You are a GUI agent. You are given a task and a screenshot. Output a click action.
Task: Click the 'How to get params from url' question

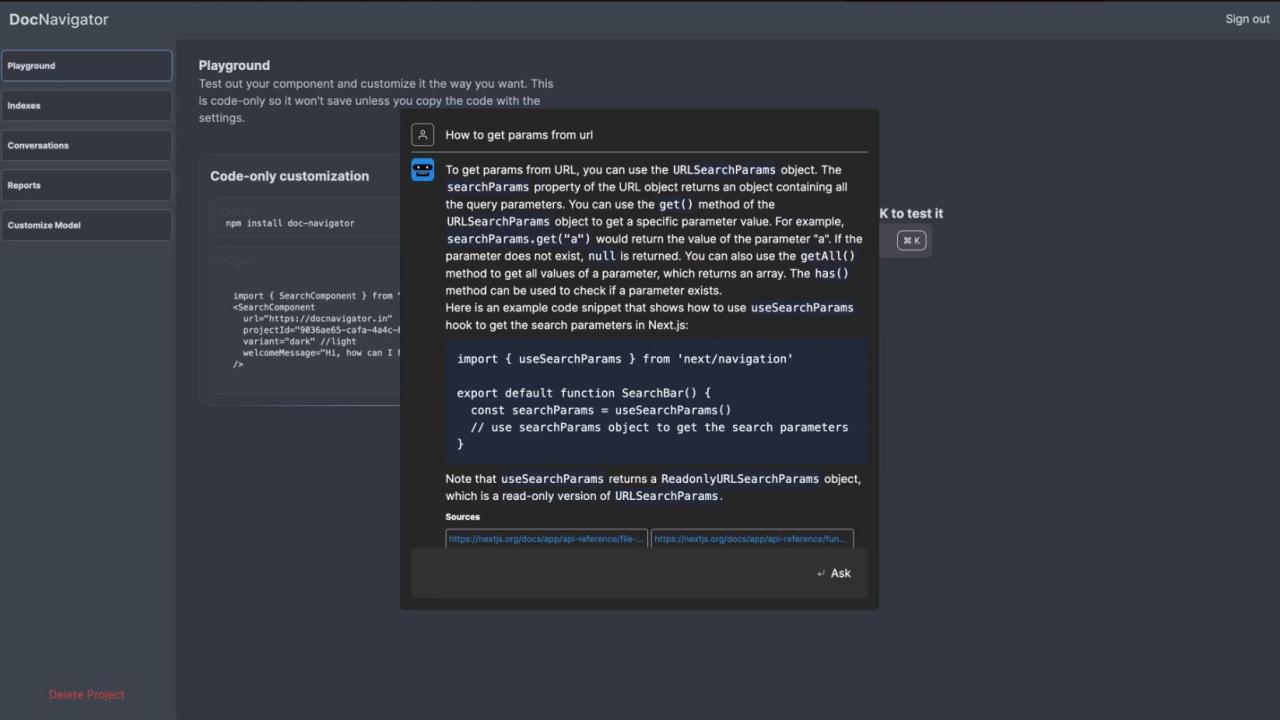pyautogui.click(x=519, y=135)
